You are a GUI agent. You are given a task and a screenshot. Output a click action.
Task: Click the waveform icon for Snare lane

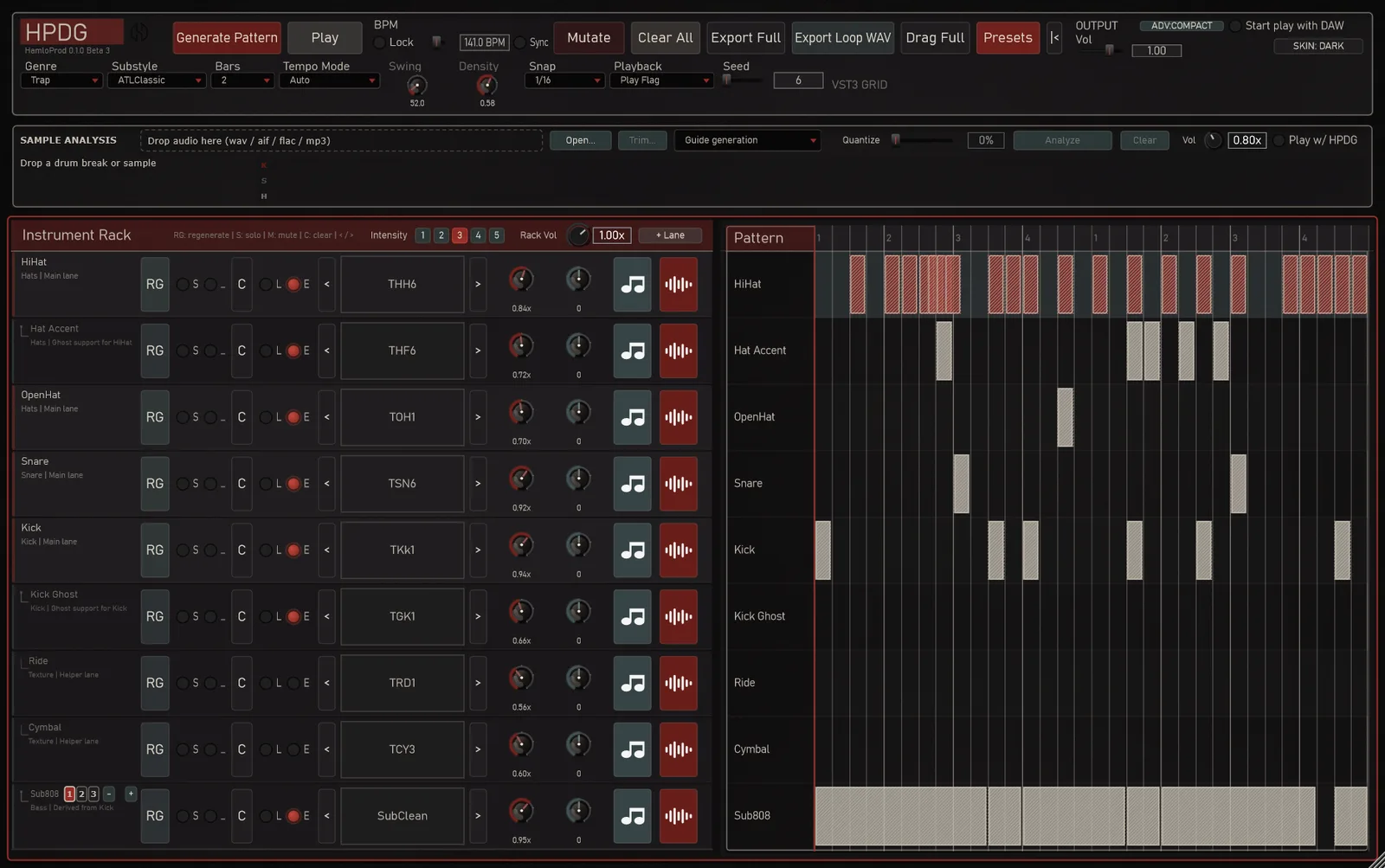tap(678, 484)
